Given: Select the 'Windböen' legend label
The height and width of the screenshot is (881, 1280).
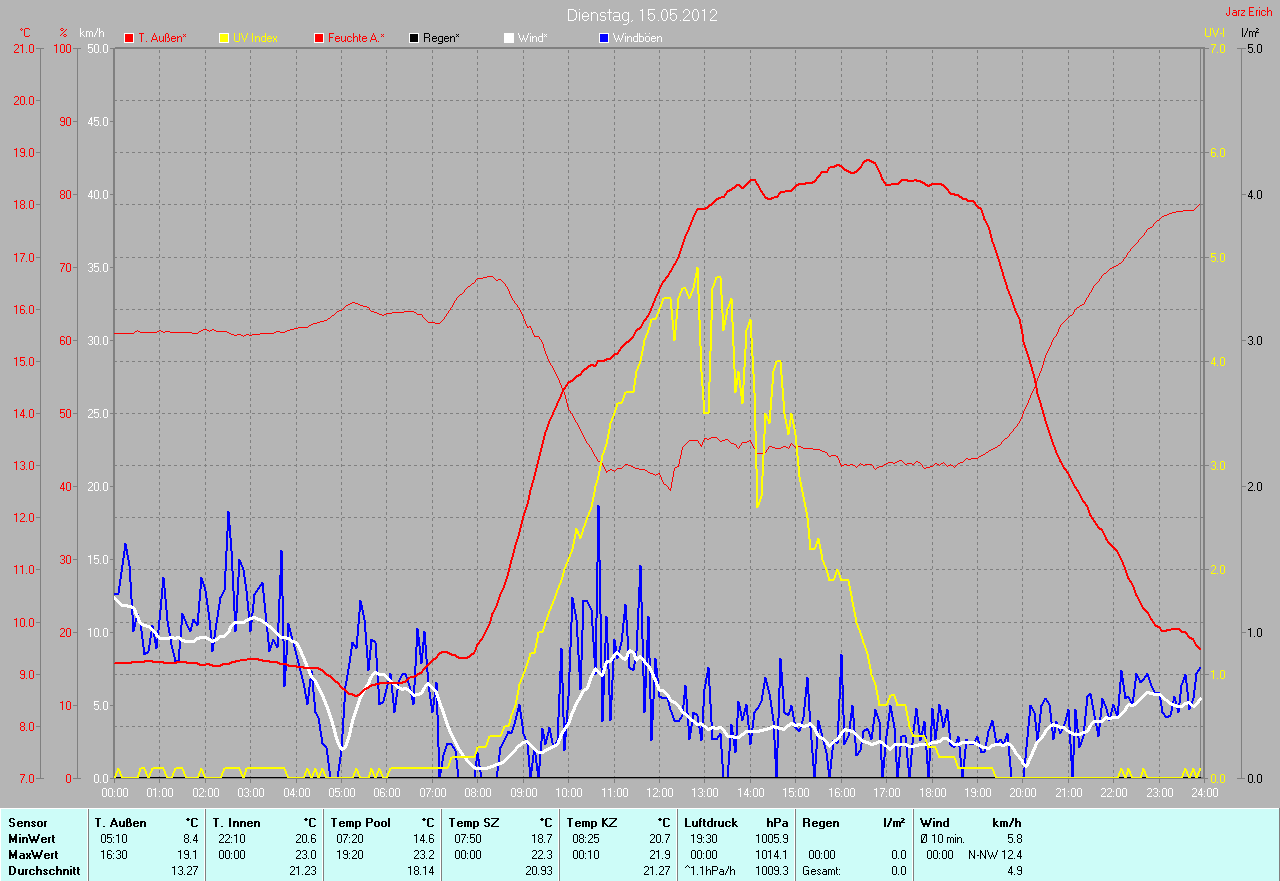Looking at the screenshot, I should tap(637, 38).
